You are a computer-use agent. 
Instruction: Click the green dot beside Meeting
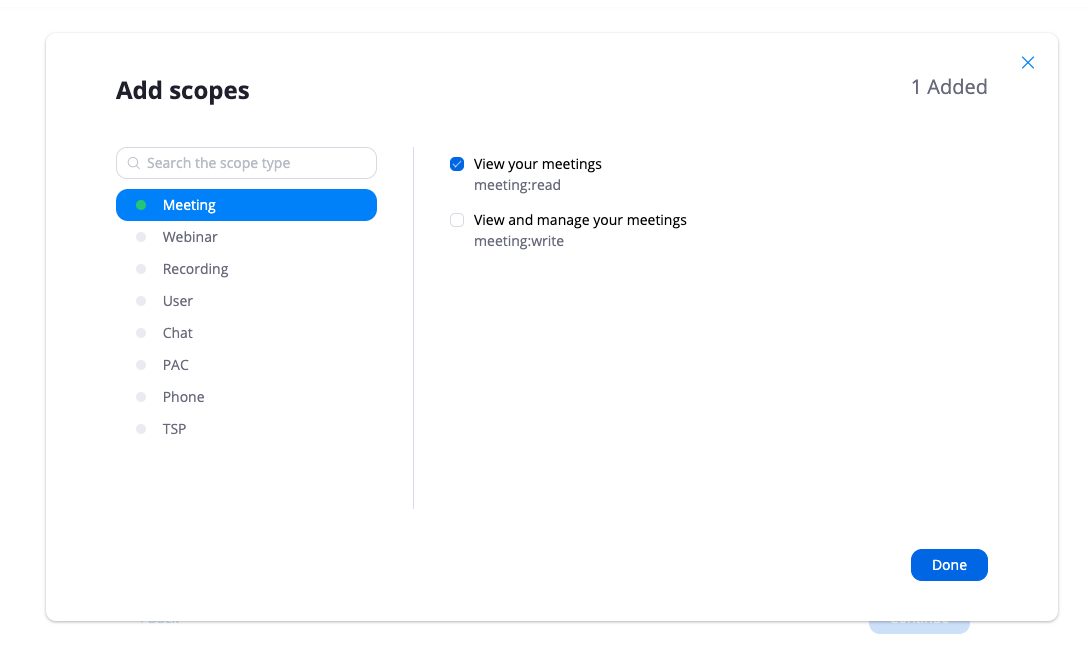click(x=141, y=205)
